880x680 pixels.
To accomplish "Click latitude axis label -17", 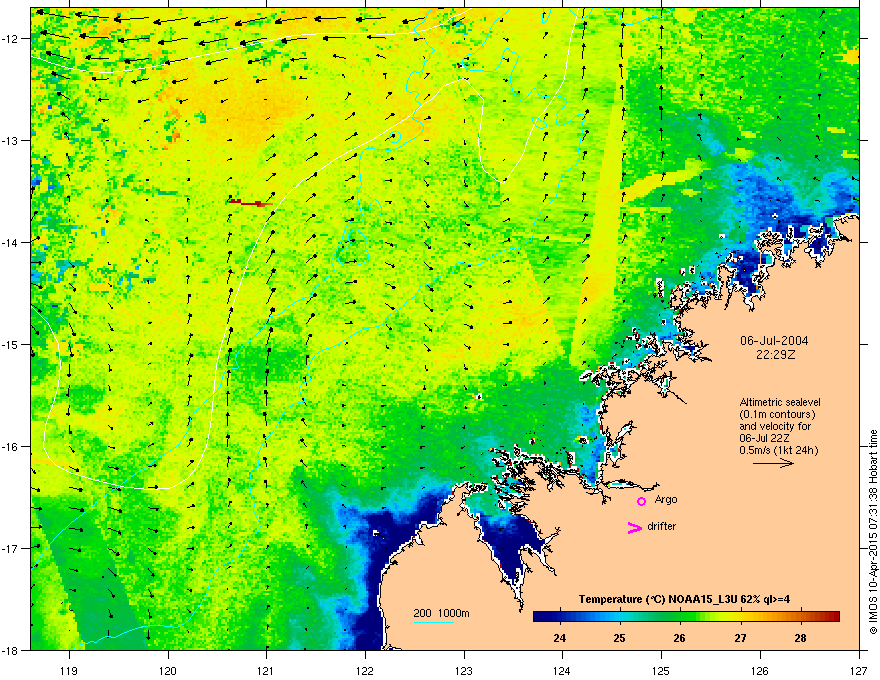I will coord(10,548).
